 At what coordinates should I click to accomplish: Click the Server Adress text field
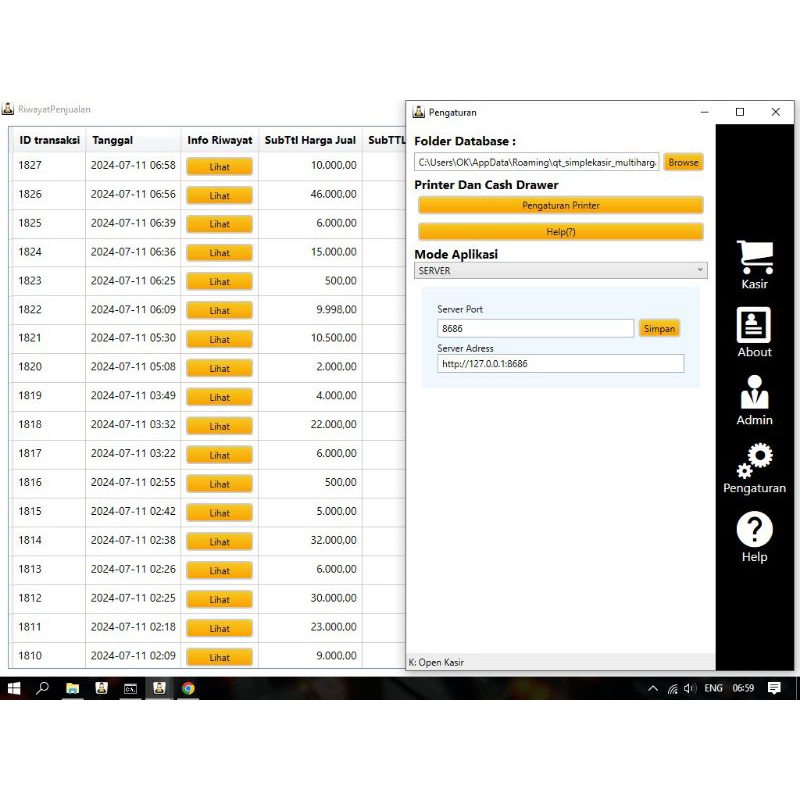pos(560,364)
